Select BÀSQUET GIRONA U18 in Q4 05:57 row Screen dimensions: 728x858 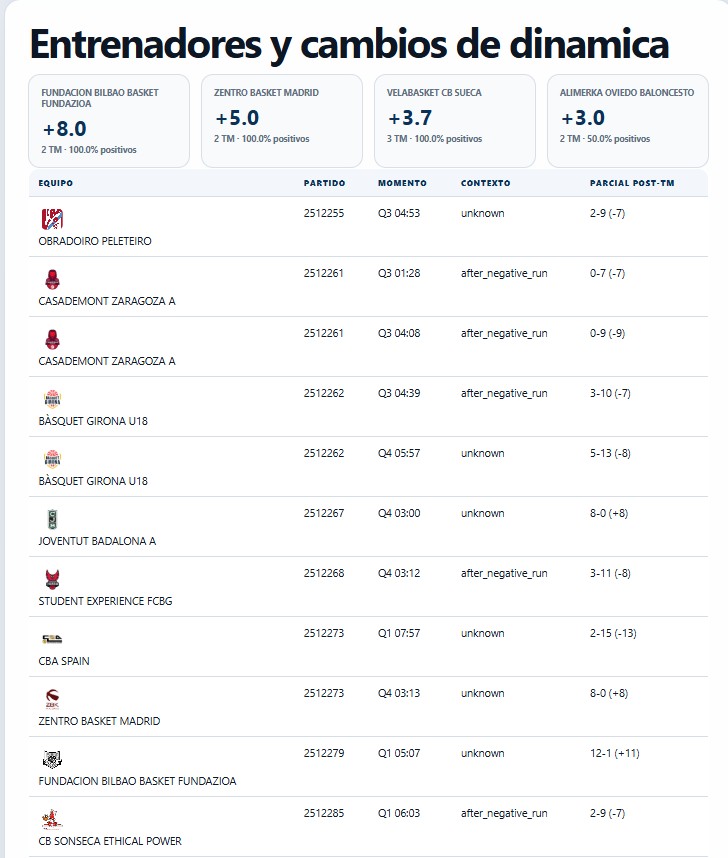[93, 482]
